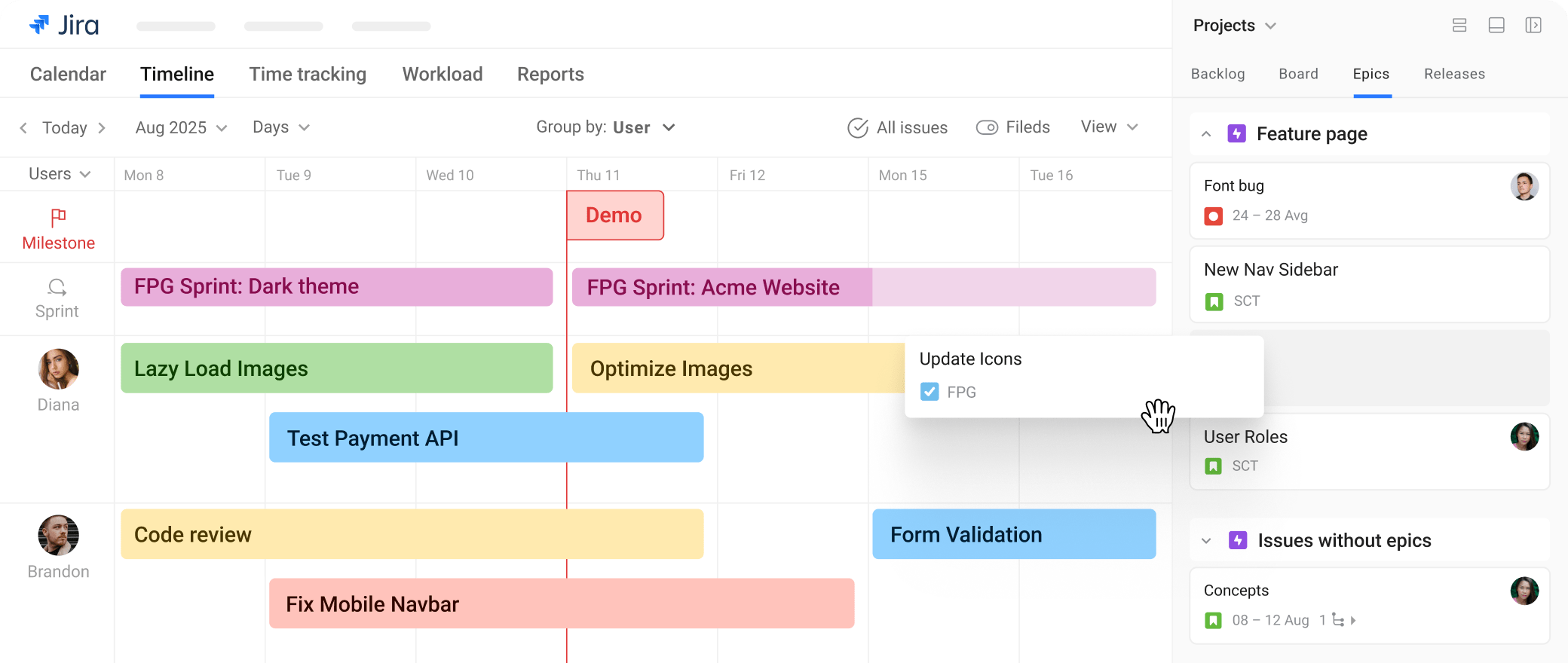Image resolution: width=1568 pixels, height=663 pixels.
Task: Click the Jira logo icon
Action: click(39, 25)
